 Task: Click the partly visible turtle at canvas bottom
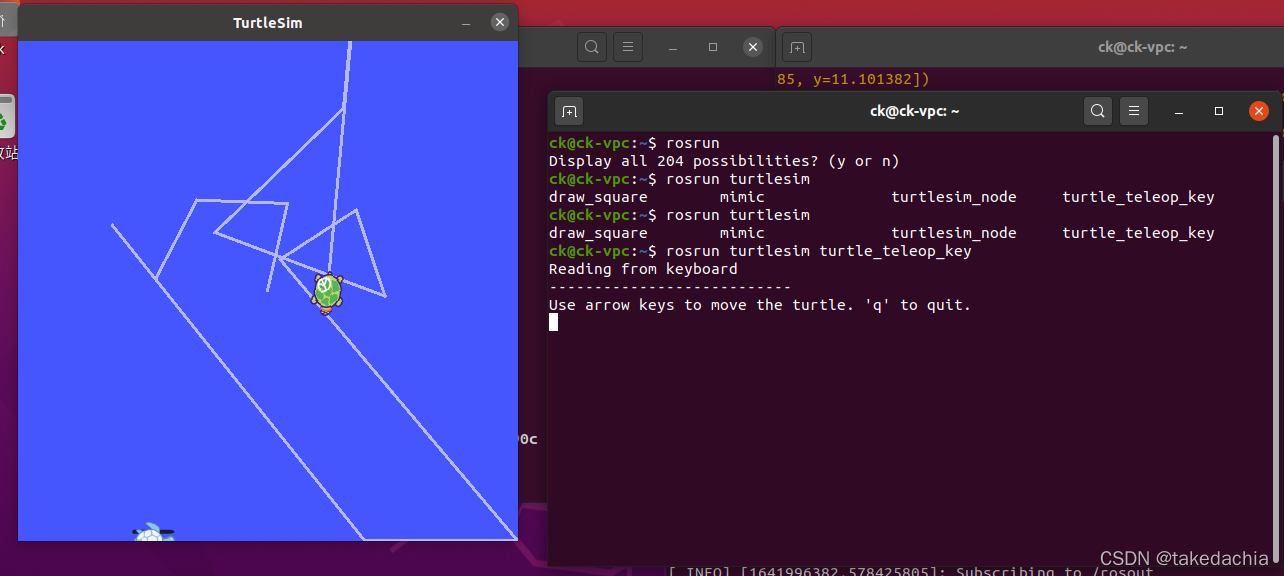152,534
